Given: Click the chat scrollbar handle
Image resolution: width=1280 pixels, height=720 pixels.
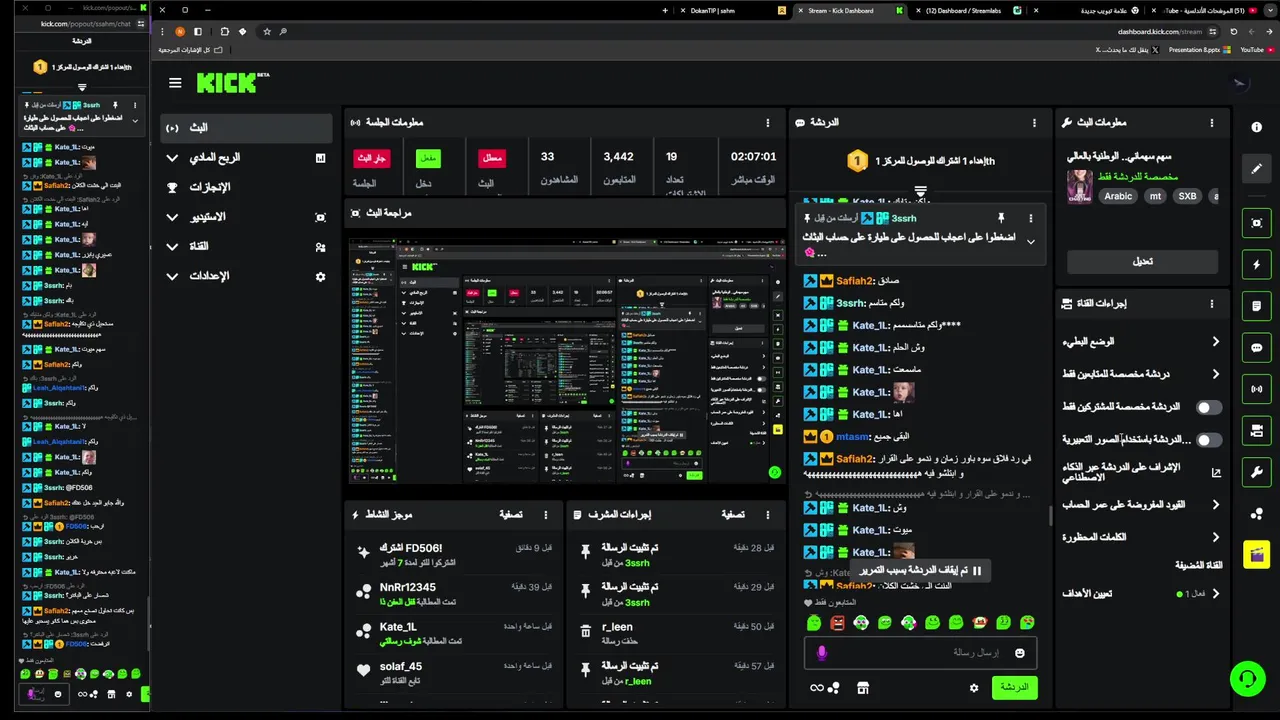Looking at the screenshot, I should (1049, 515).
